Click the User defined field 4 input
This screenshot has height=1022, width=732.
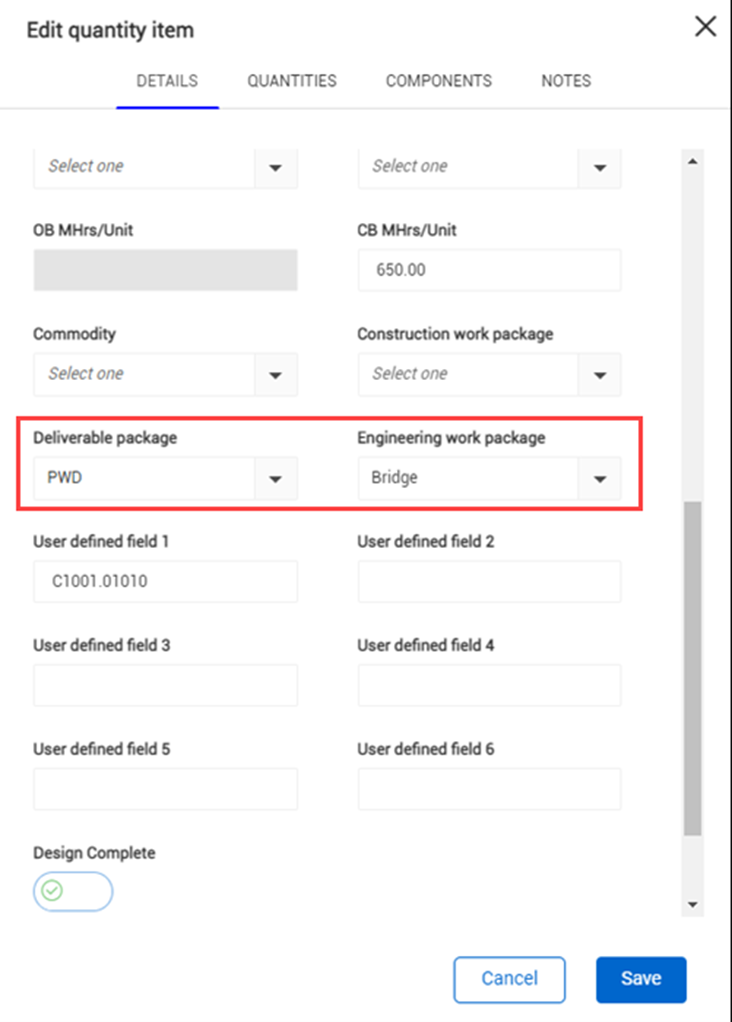tap(489, 686)
